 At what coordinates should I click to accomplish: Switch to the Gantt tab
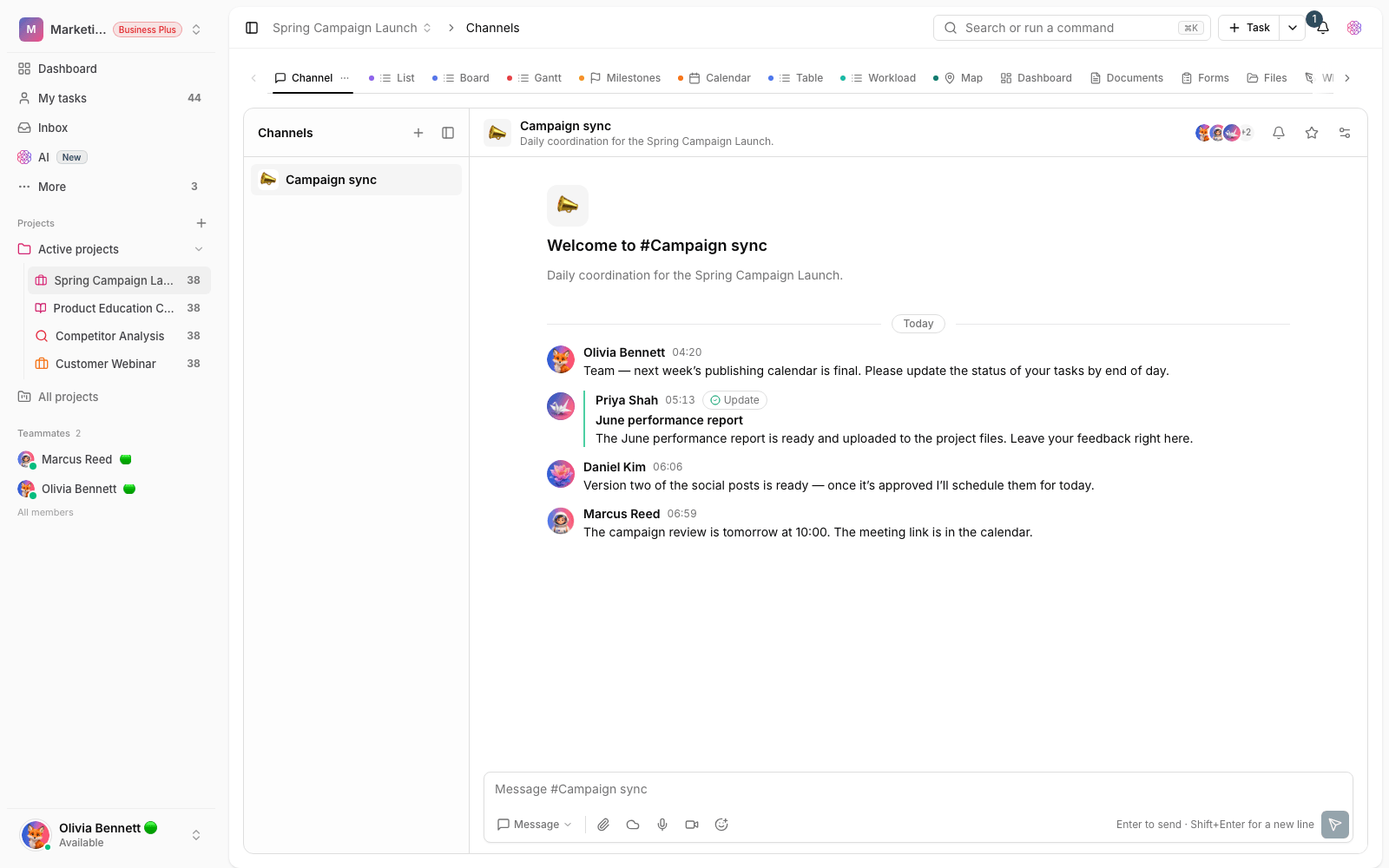(x=535, y=78)
